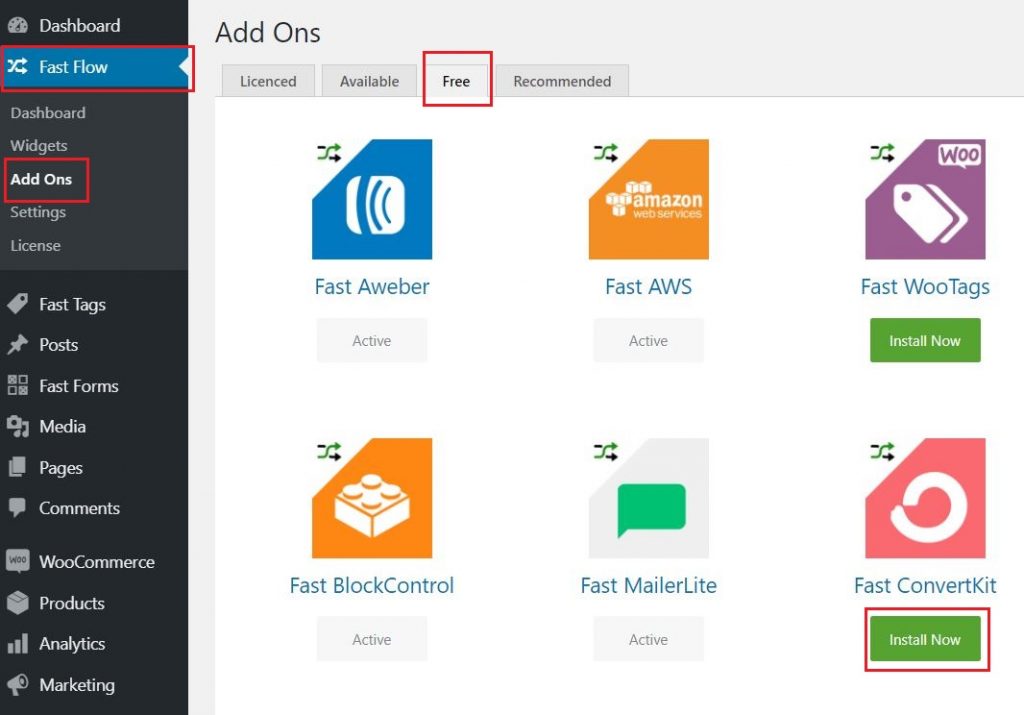
Task: Click the Fast Tags tag icon
Action: (18, 304)
